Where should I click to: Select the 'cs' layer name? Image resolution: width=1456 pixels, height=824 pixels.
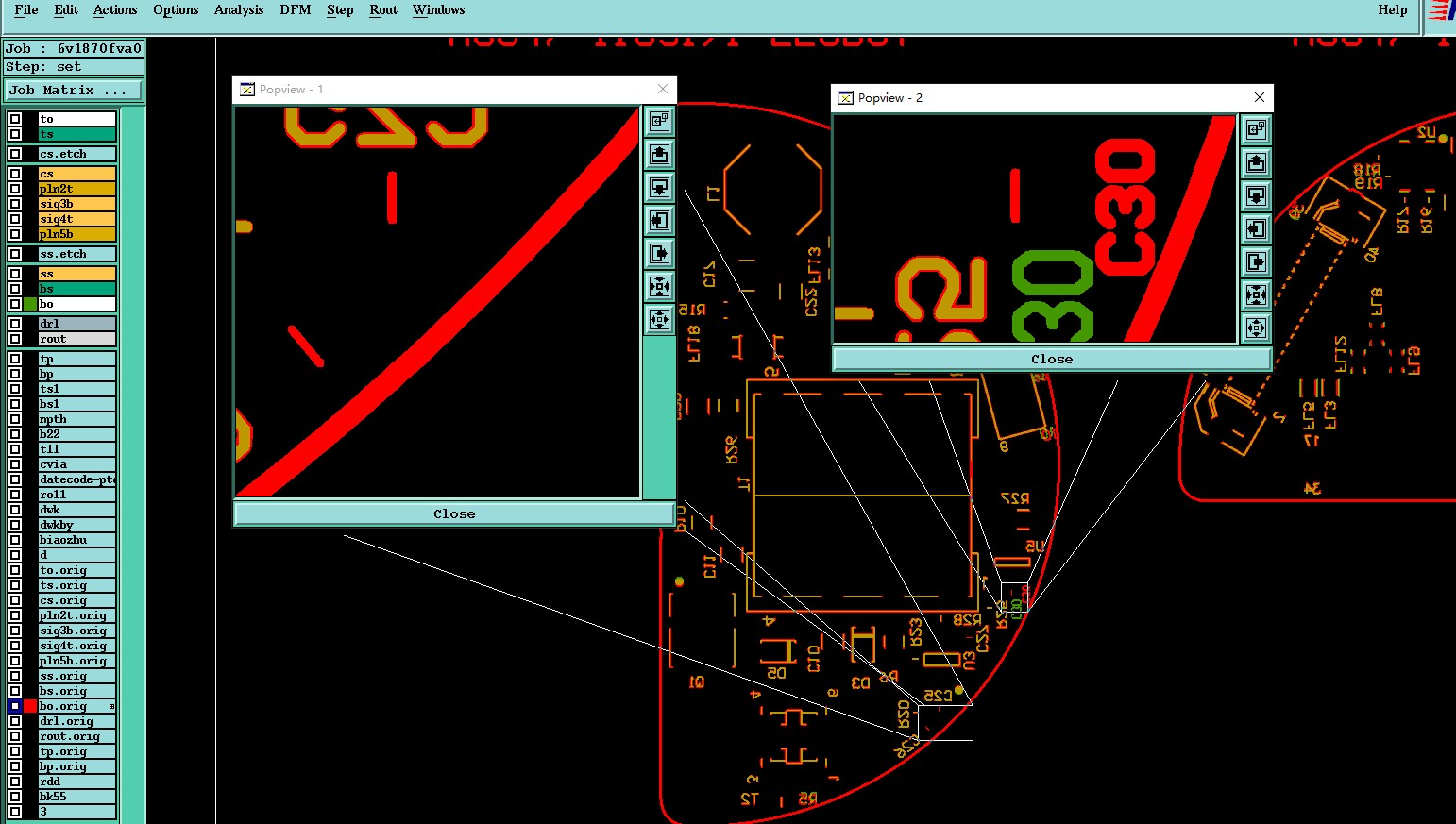(x=77, y=174)
